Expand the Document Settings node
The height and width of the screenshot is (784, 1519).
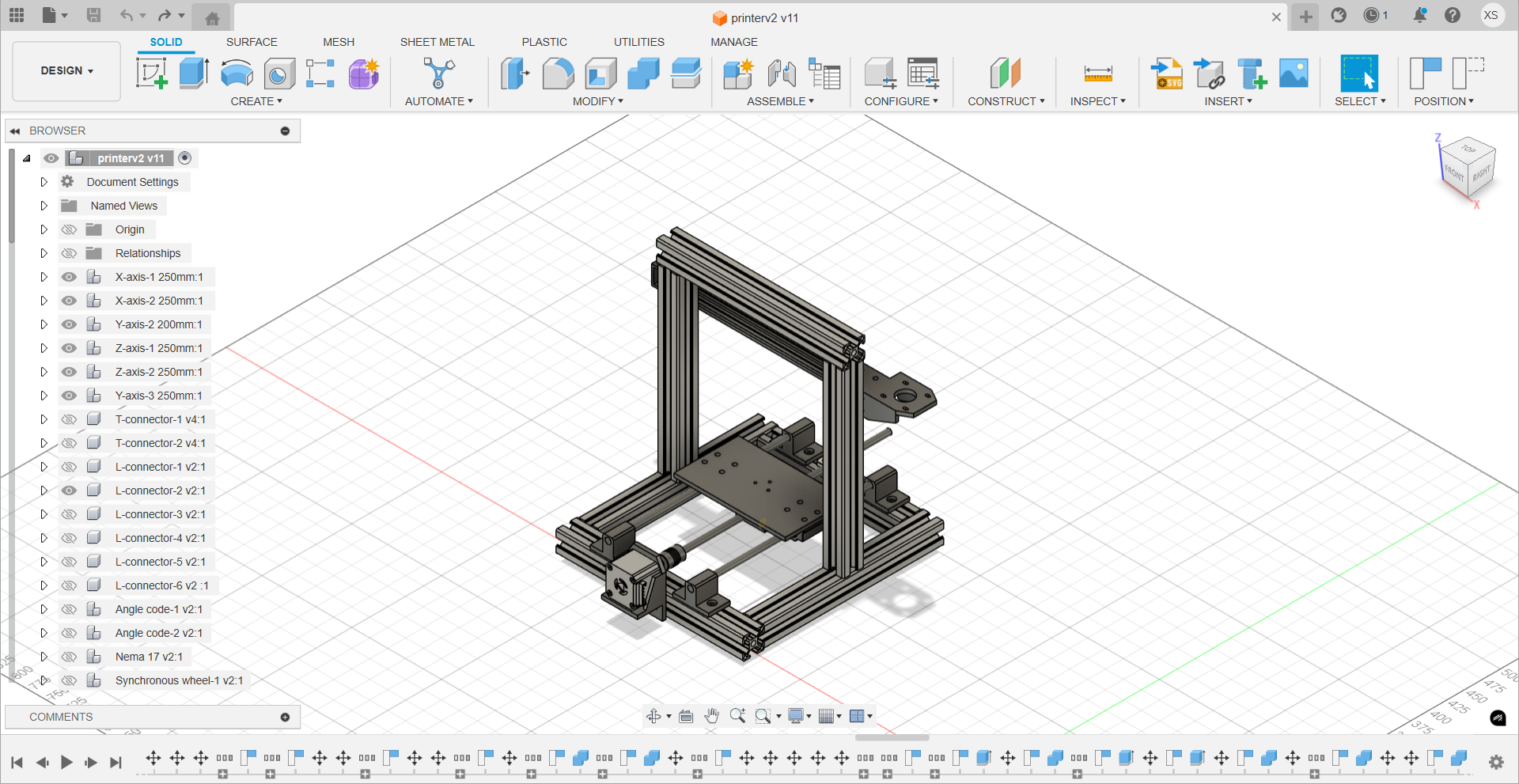[44, 182]
